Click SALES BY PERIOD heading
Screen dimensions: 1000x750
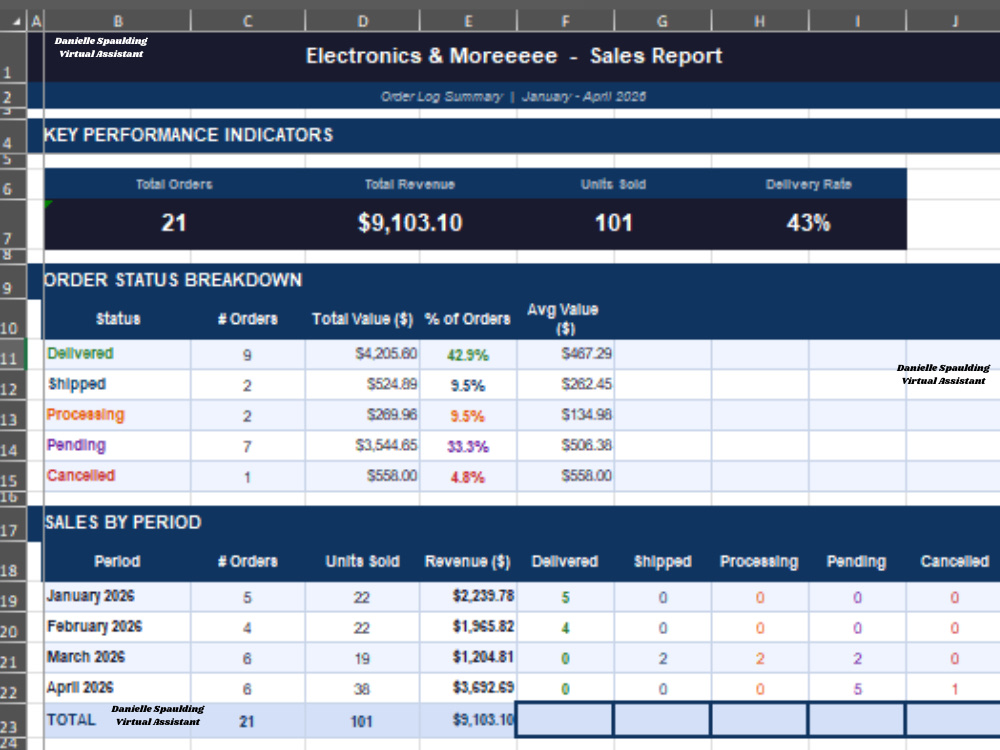pyautogui.click(x=123, y=523)
